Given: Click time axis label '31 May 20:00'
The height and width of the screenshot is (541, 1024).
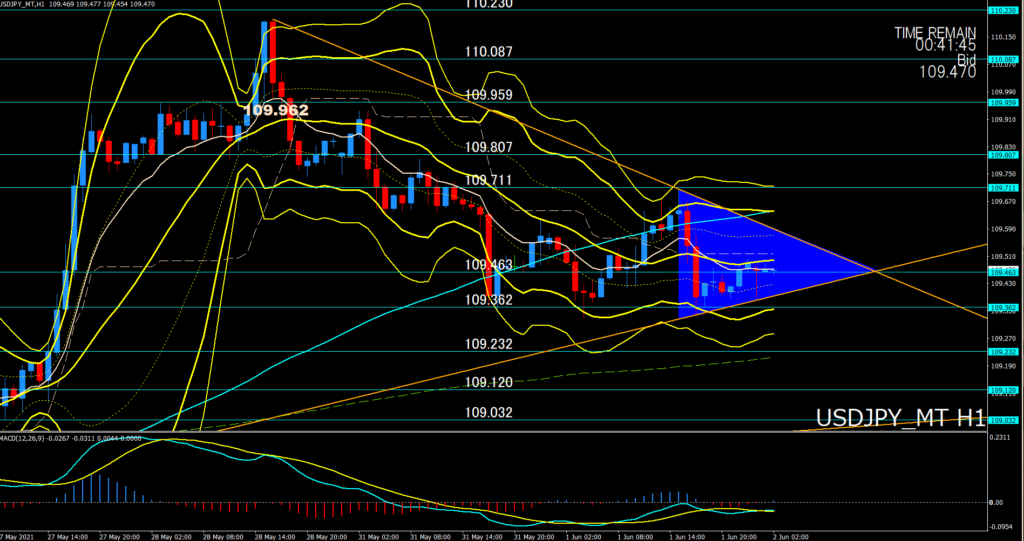Looking at the screenshot, I should (x=532, y=536).
